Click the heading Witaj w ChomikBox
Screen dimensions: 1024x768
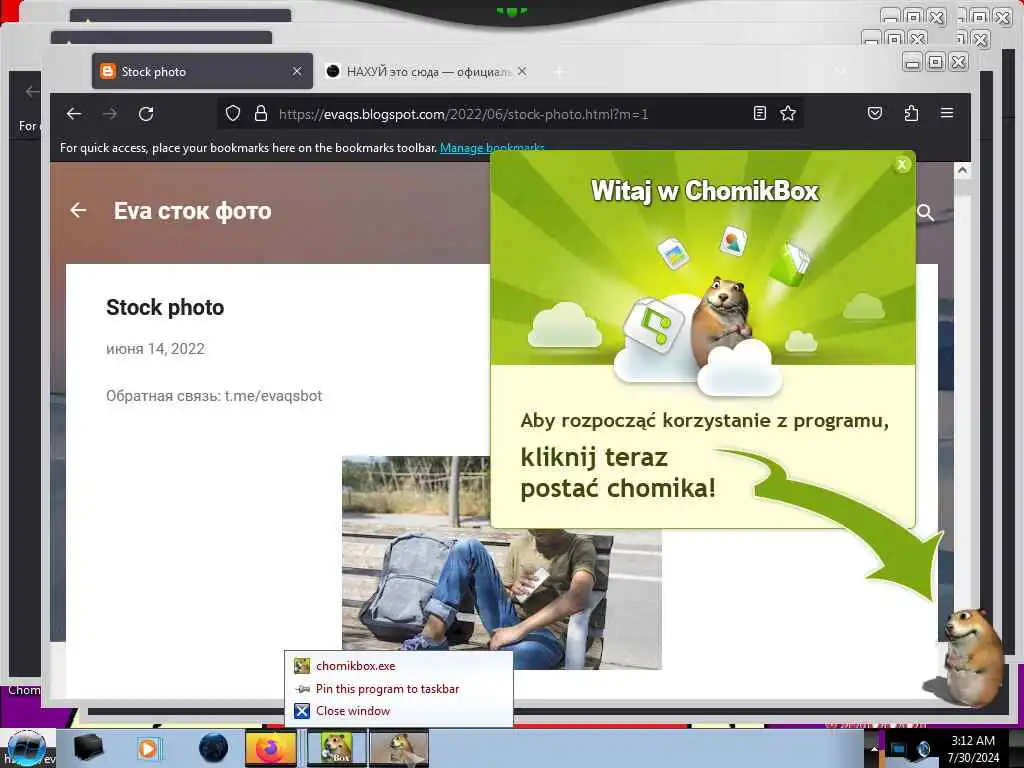pyautogui.click(x=705, y=191)
